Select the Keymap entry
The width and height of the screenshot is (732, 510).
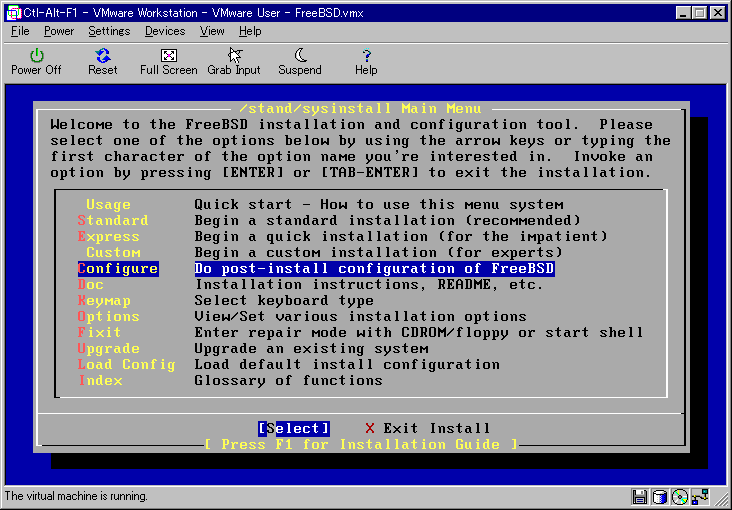point(104,300)
